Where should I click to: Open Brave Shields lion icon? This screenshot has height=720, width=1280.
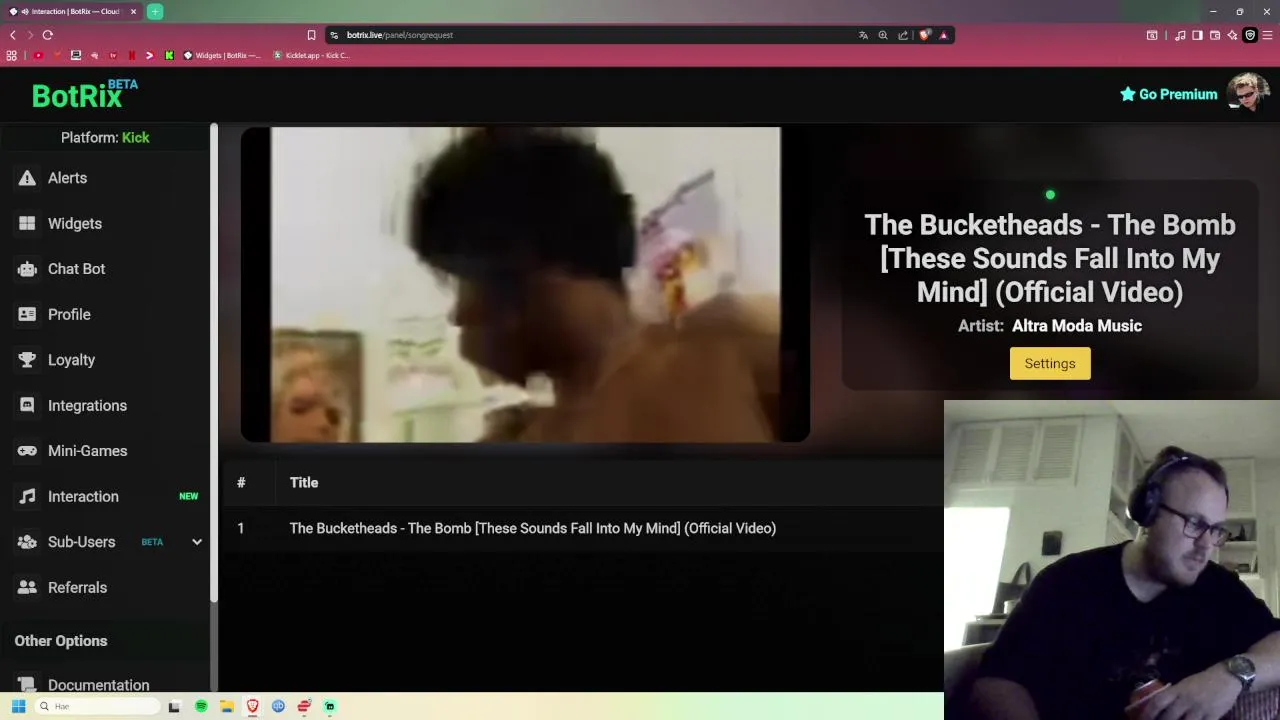(925, 35)
